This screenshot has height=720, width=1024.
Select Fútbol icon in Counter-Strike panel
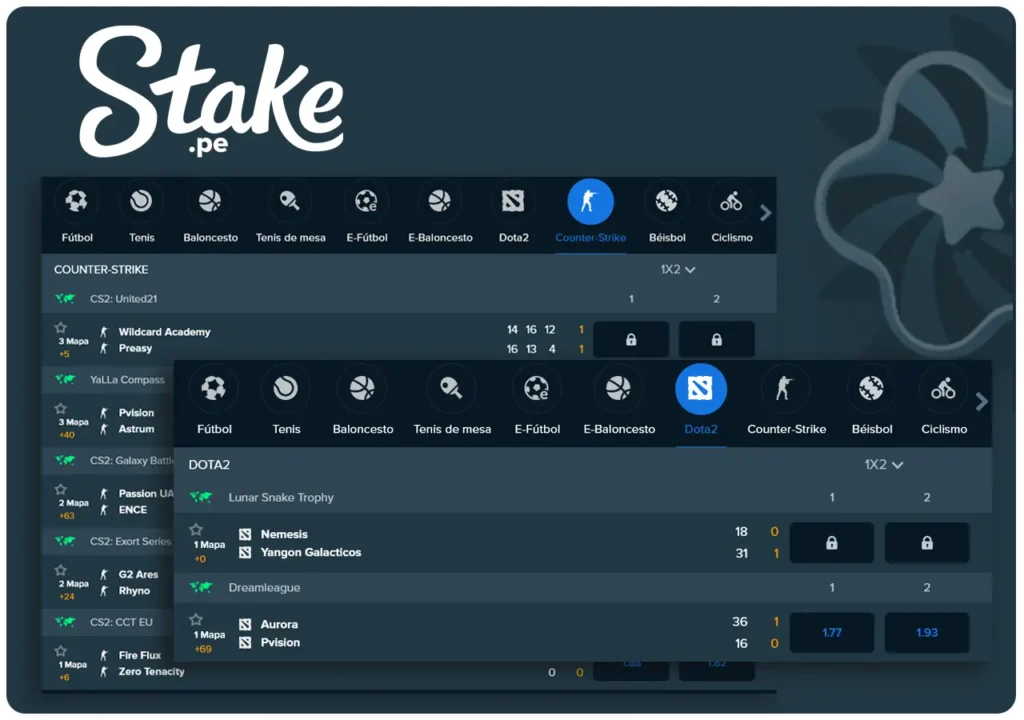point(76,201)
